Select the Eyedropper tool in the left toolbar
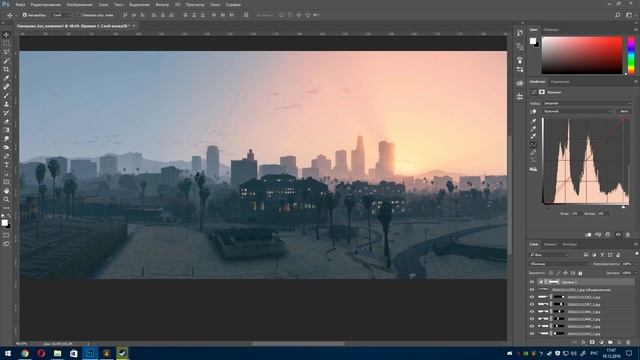The width and height of the screenshot is (640, 360). (6, 78)
